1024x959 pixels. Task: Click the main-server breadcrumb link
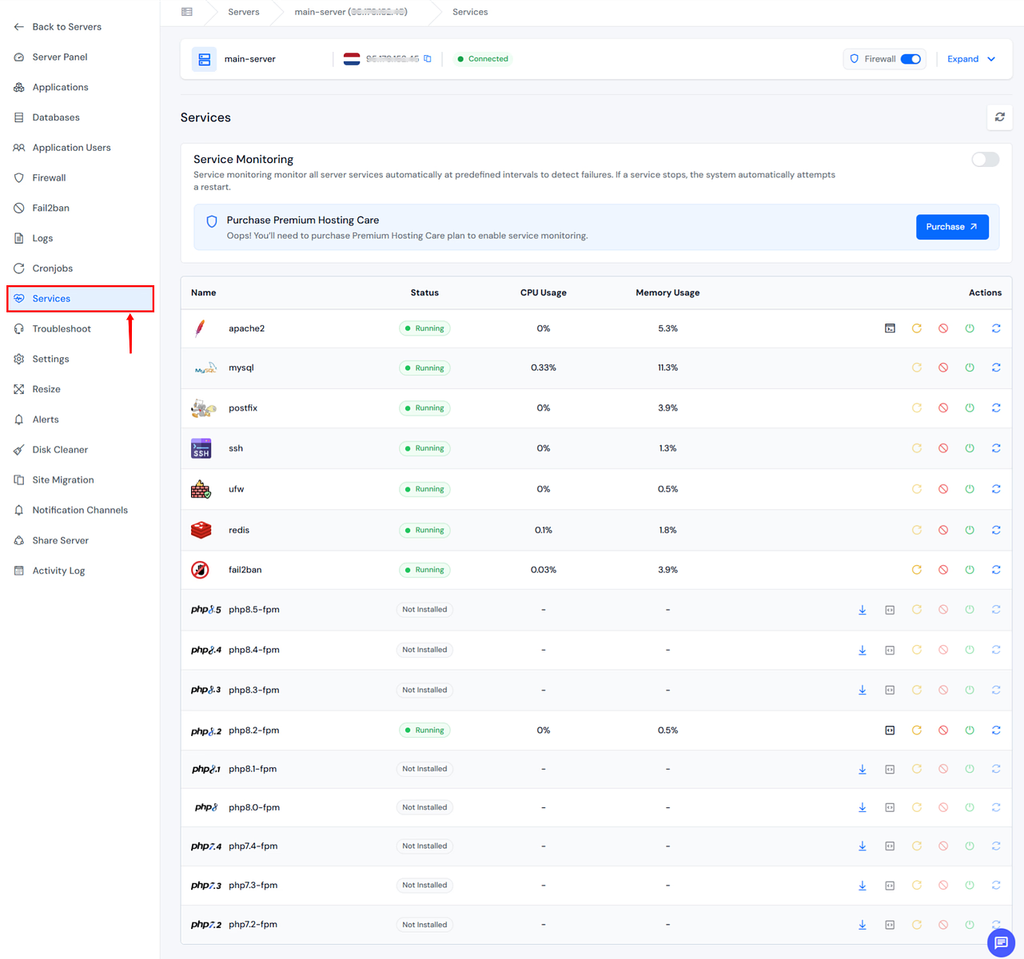pyautogui.click(x=351, y=12)
